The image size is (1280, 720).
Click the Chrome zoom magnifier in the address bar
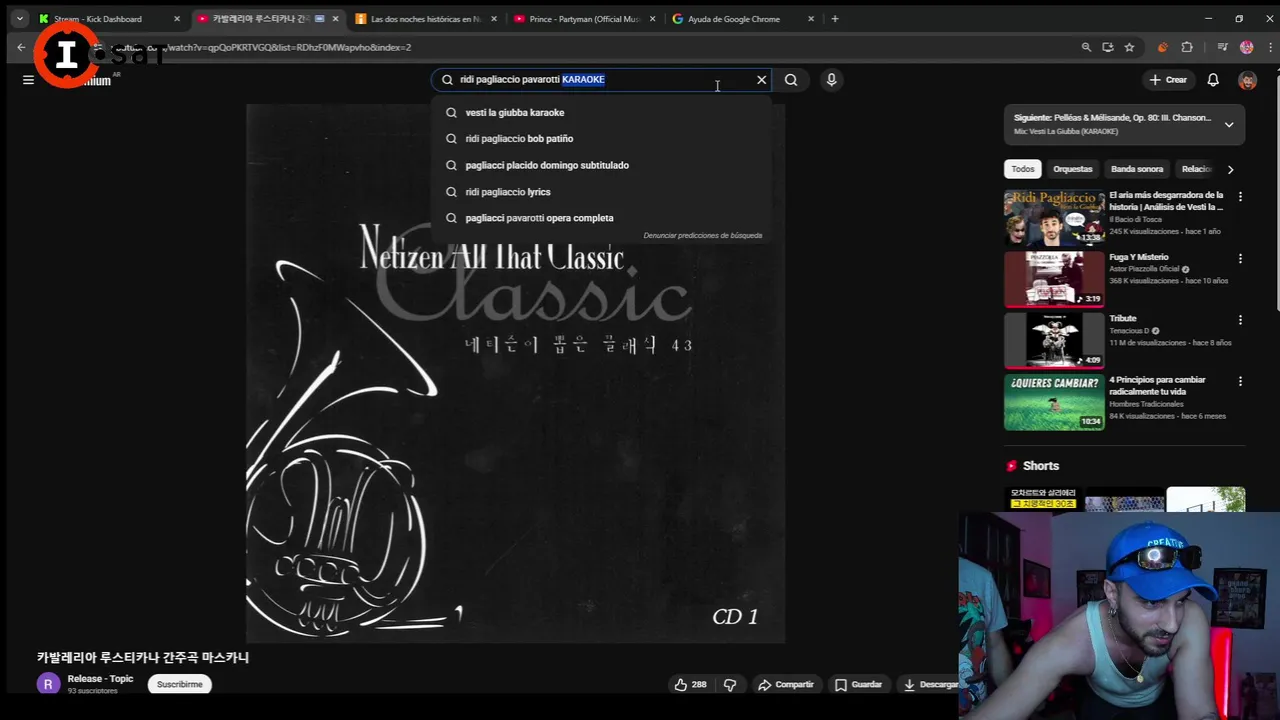[x=1086, y=47]
